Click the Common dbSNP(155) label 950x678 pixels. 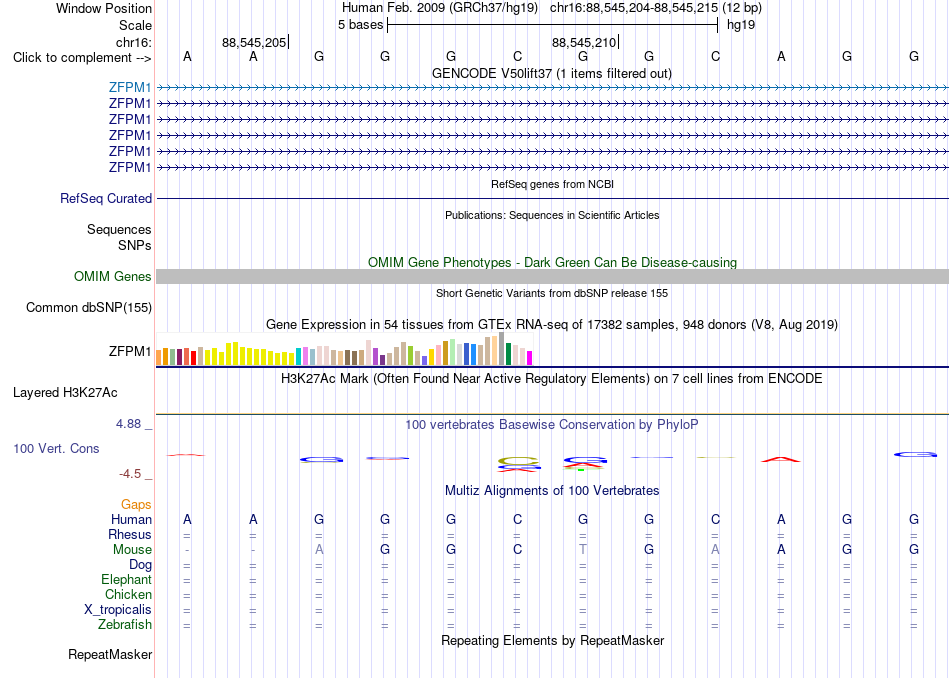coord(88,307)
